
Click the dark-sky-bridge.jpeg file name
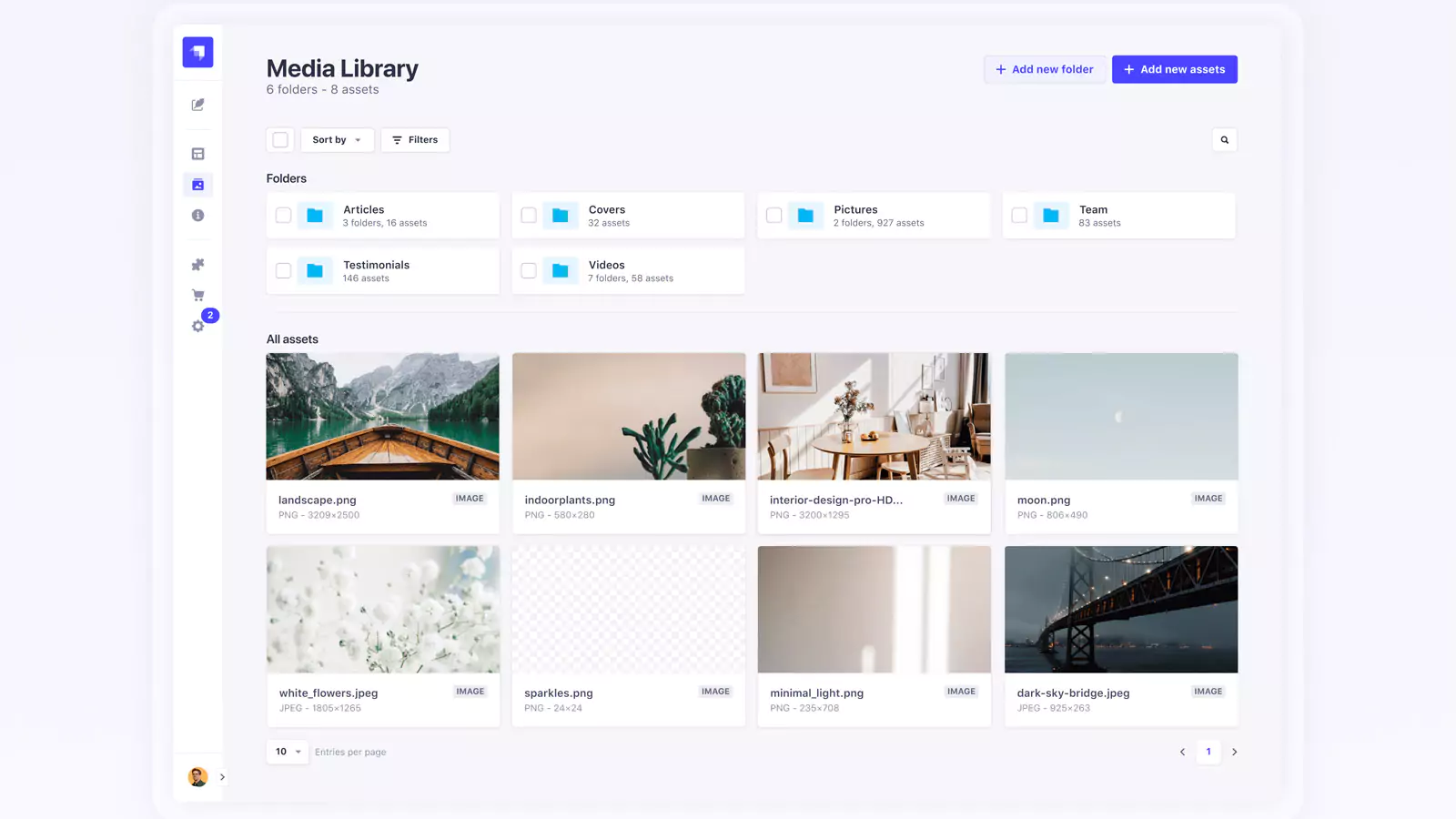[1074, 693]
